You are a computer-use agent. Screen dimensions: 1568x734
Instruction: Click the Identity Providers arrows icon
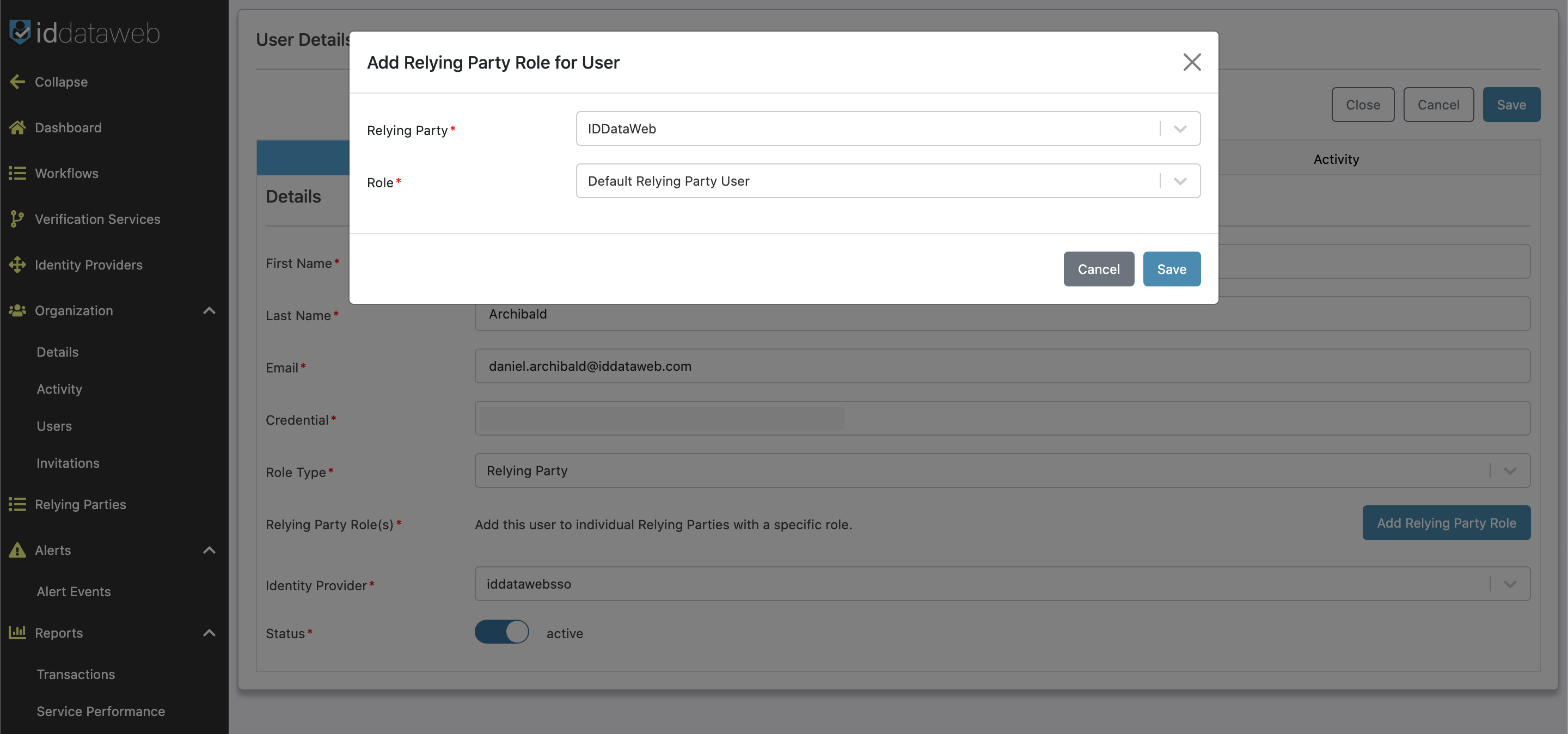(17, 265)
